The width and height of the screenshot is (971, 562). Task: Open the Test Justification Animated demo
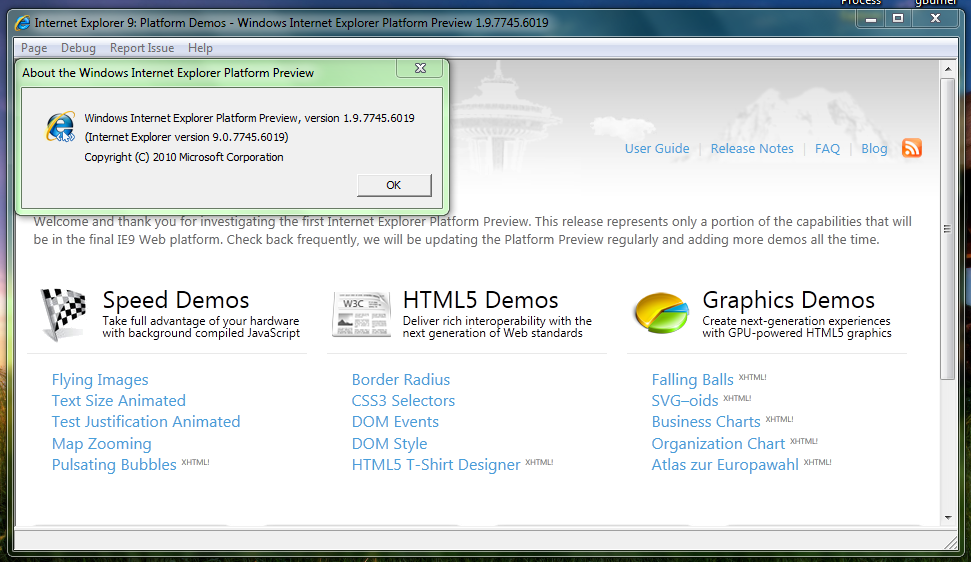coord(146,422)
